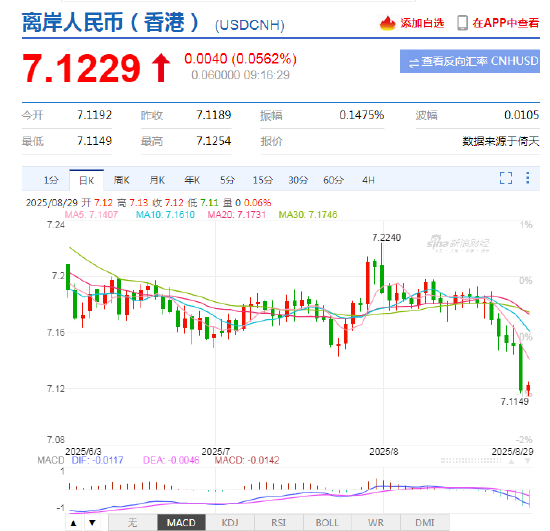Click the 昨收 value 7.1189

click(214, 115)
